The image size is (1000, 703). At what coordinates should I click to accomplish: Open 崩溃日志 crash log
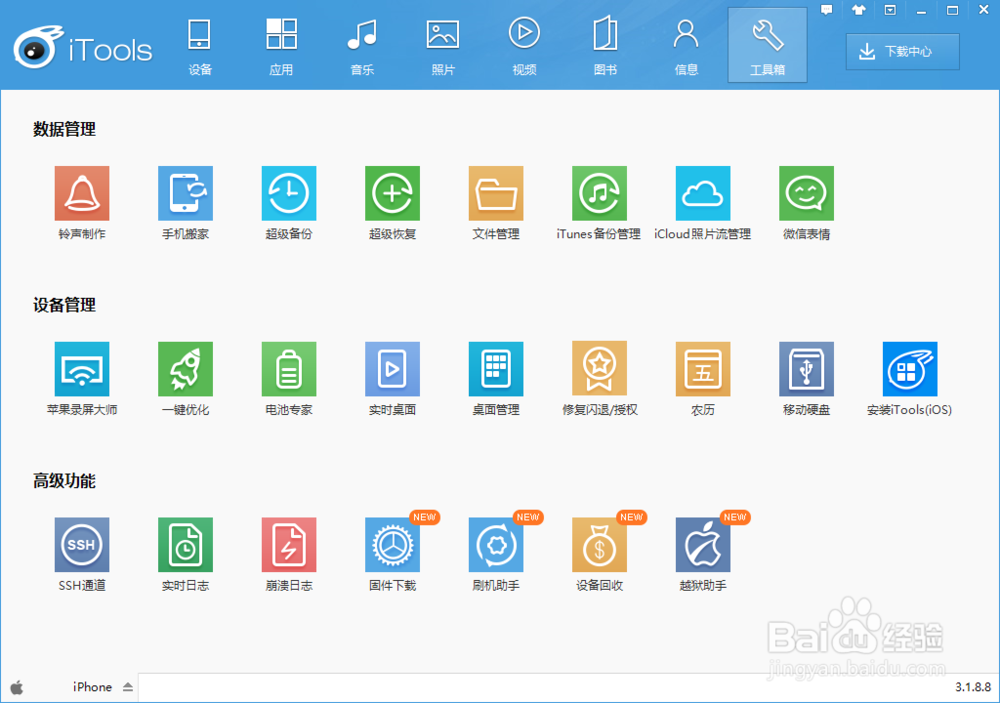[289, 545]
